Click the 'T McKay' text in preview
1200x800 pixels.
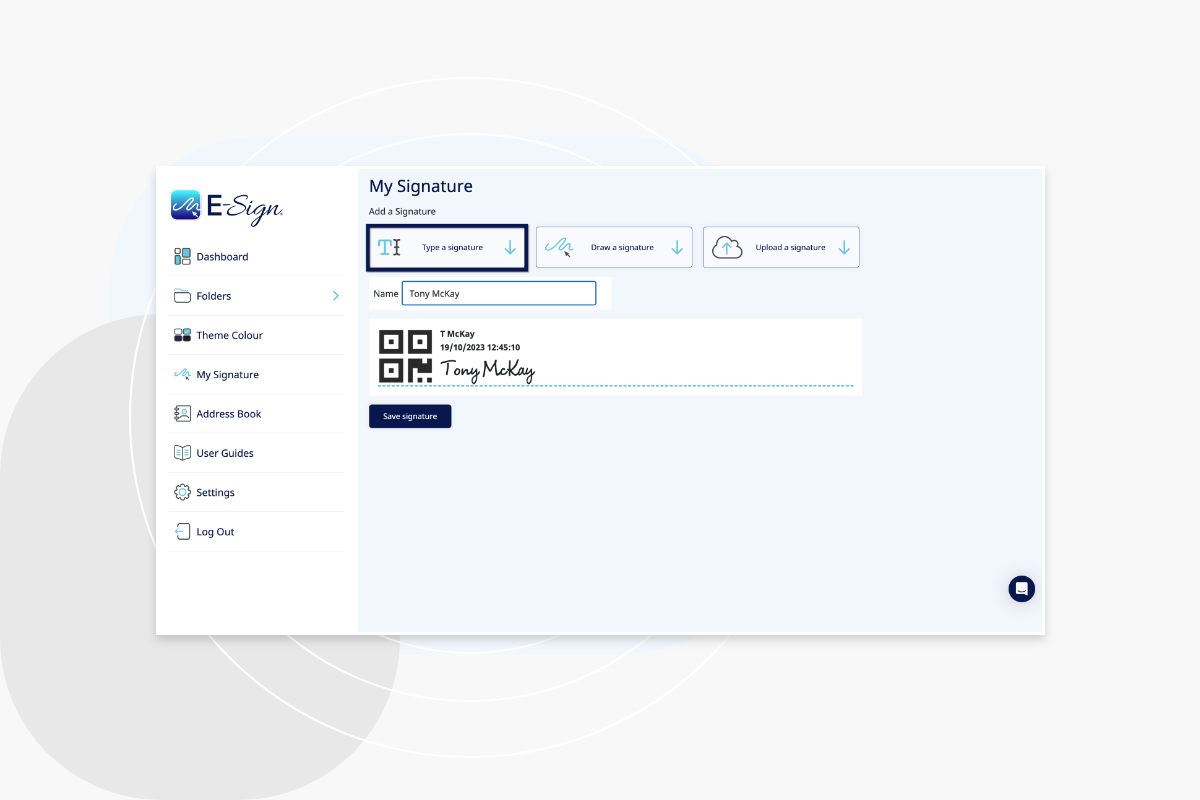coord(457,334)
